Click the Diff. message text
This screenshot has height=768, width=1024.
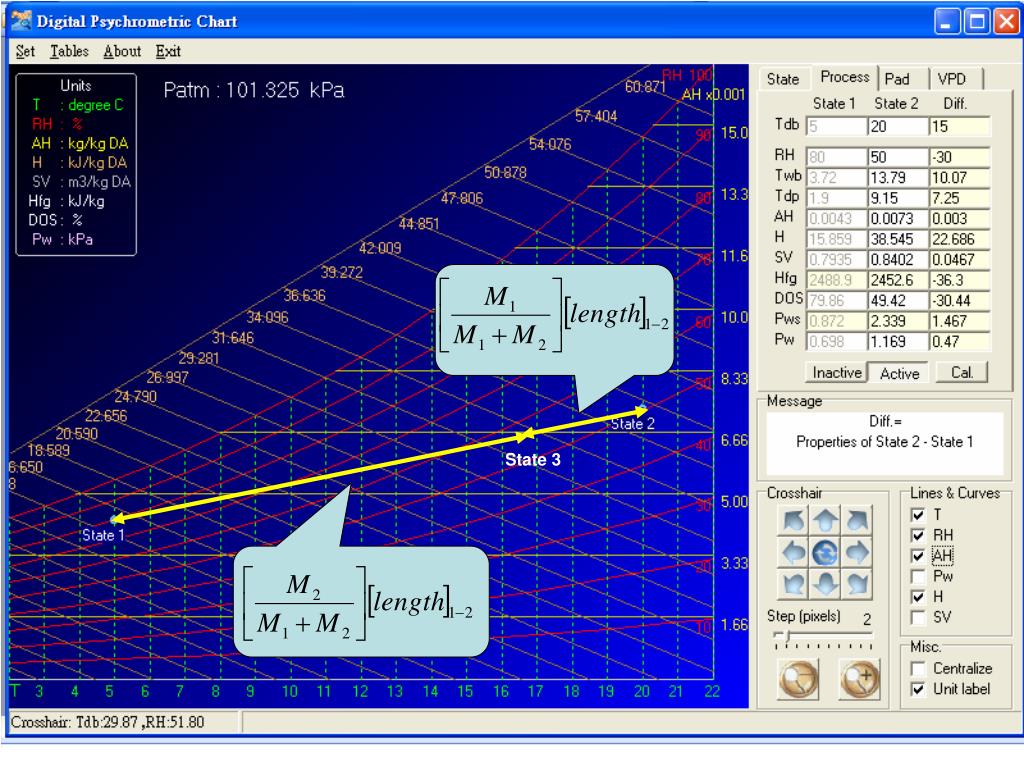884,432
